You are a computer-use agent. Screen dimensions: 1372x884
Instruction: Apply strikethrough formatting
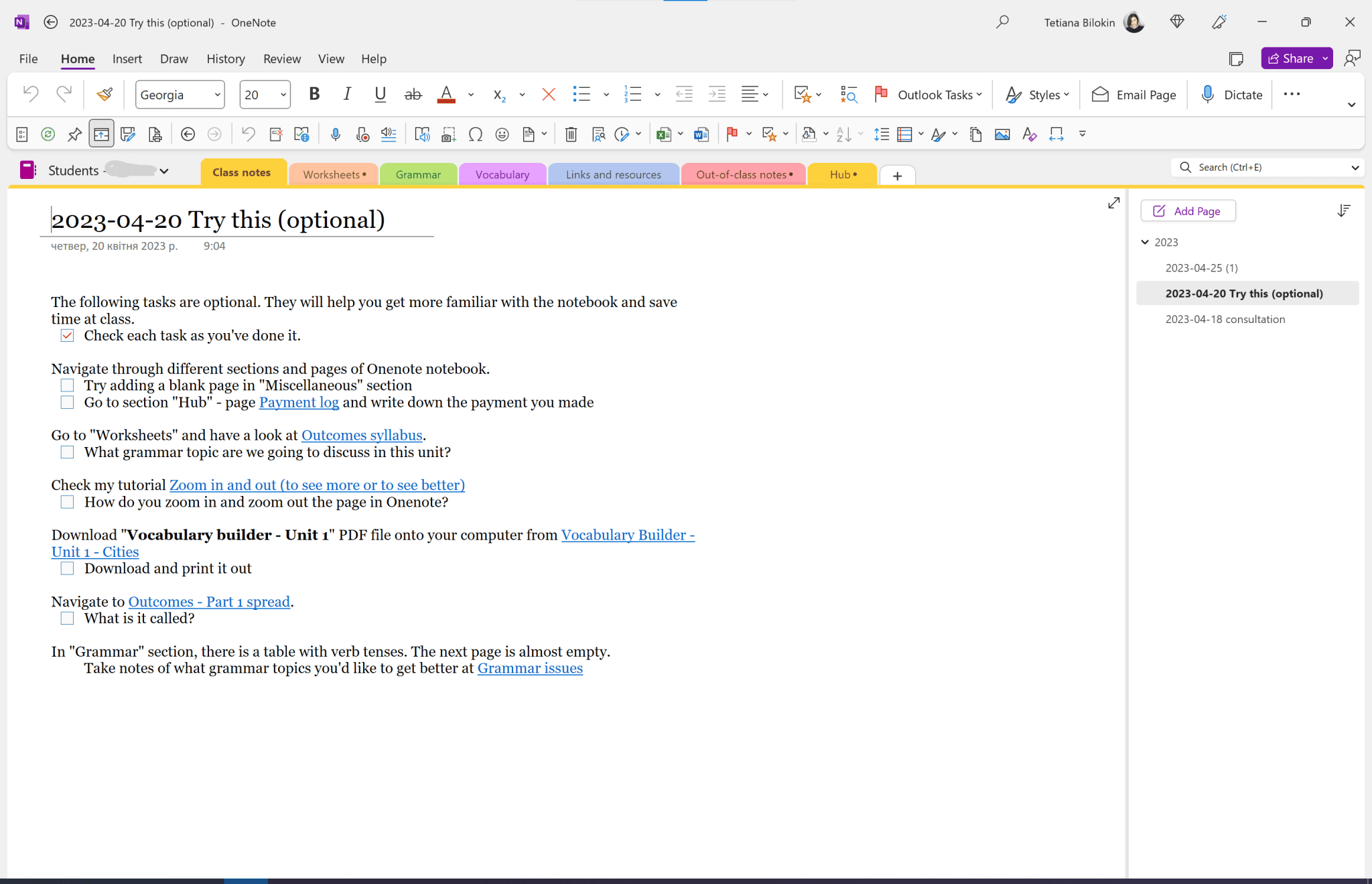coord(413,94)
